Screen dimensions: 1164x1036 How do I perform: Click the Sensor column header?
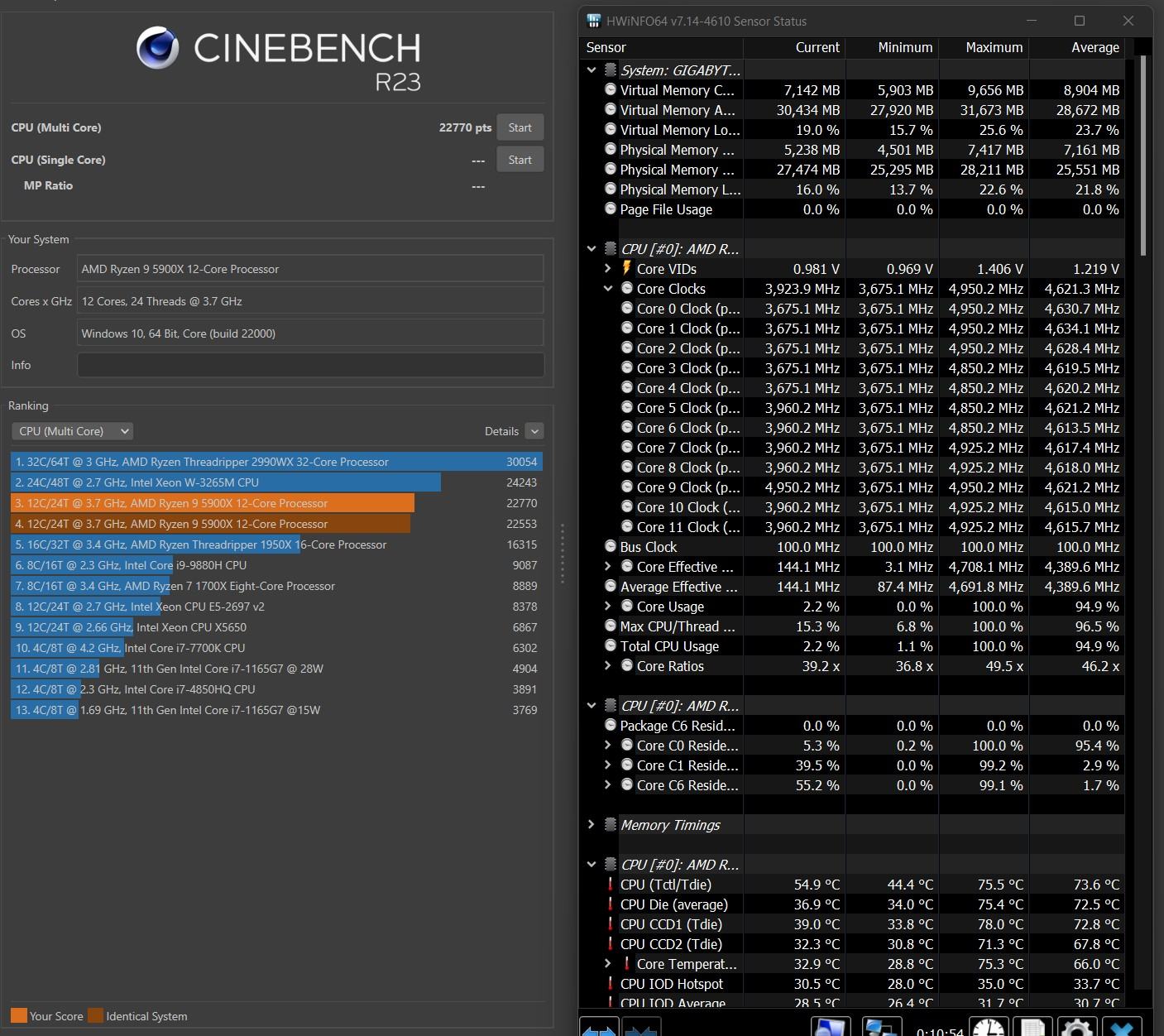(606, 47)
